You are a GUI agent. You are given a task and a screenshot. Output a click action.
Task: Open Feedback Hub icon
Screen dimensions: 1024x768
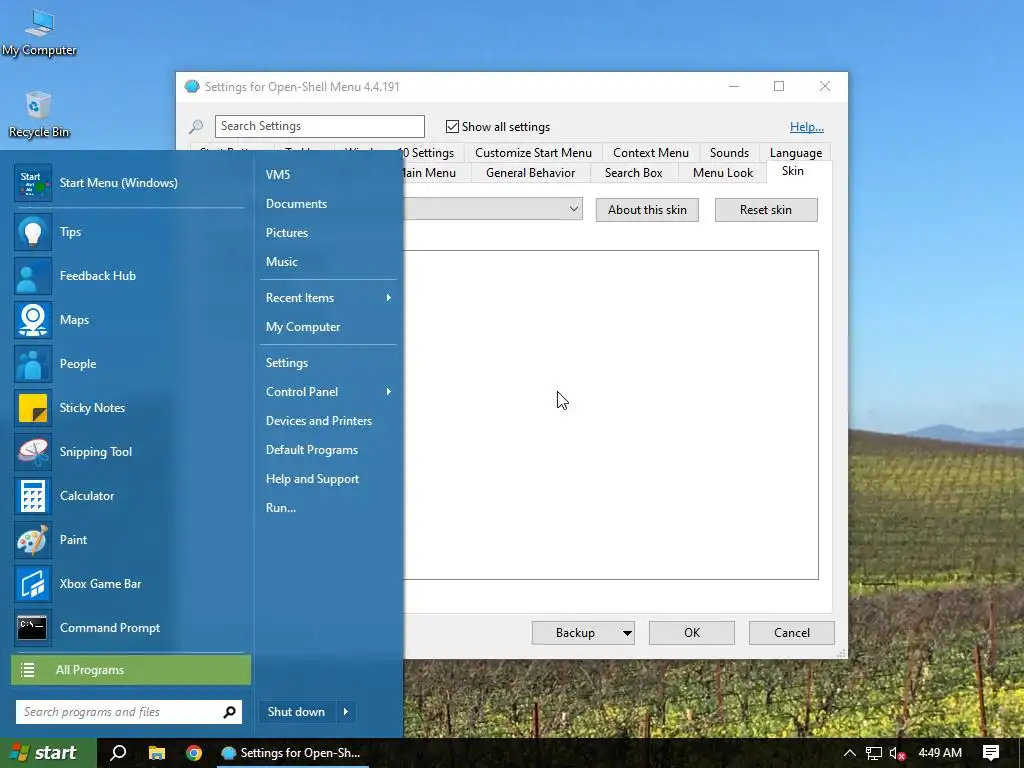(x=33, y=276)
